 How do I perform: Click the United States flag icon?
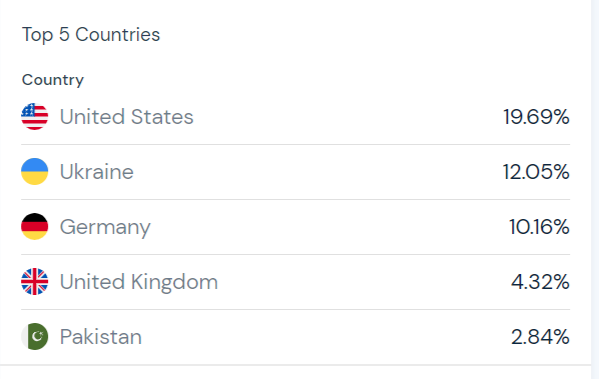tap(35, 117)
